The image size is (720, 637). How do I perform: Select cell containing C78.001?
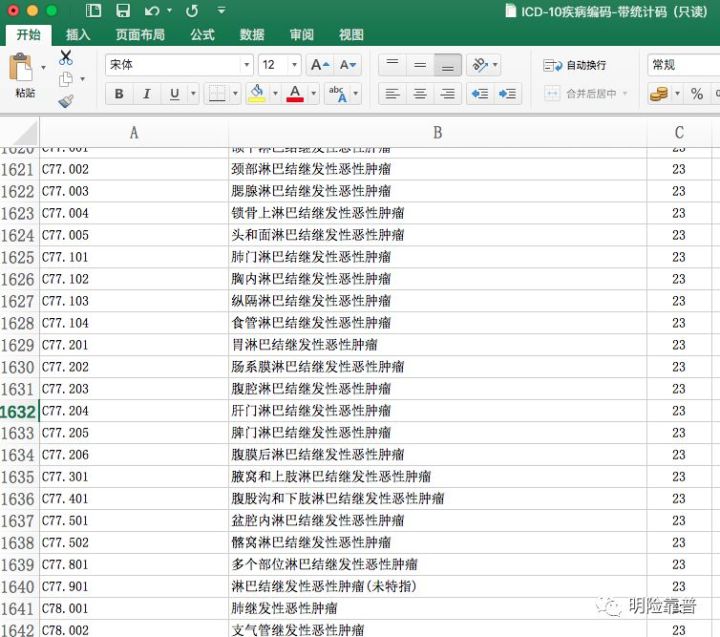click(x=134, y=609)
